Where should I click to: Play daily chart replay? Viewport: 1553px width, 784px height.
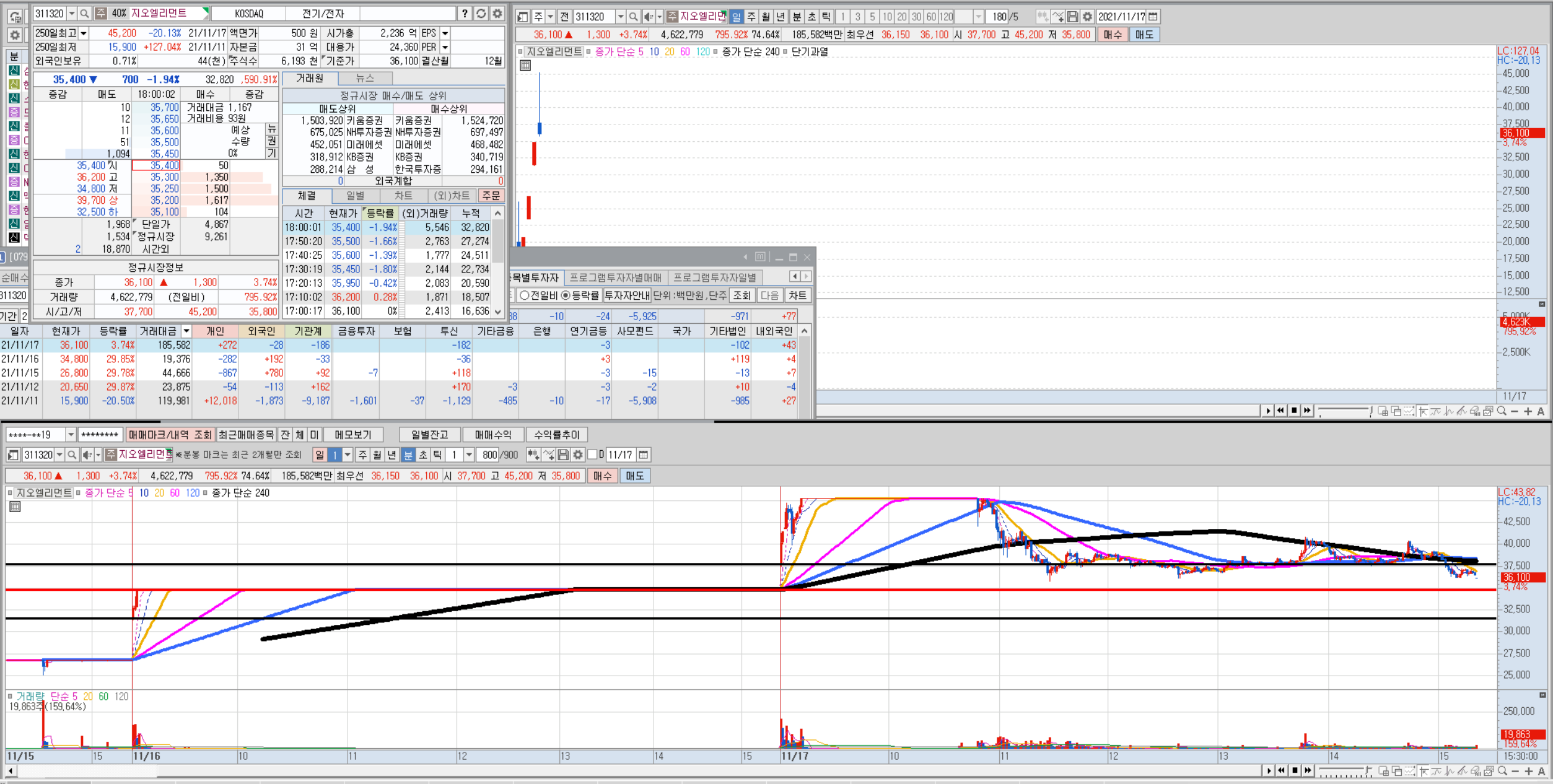tap(1268, 411)
